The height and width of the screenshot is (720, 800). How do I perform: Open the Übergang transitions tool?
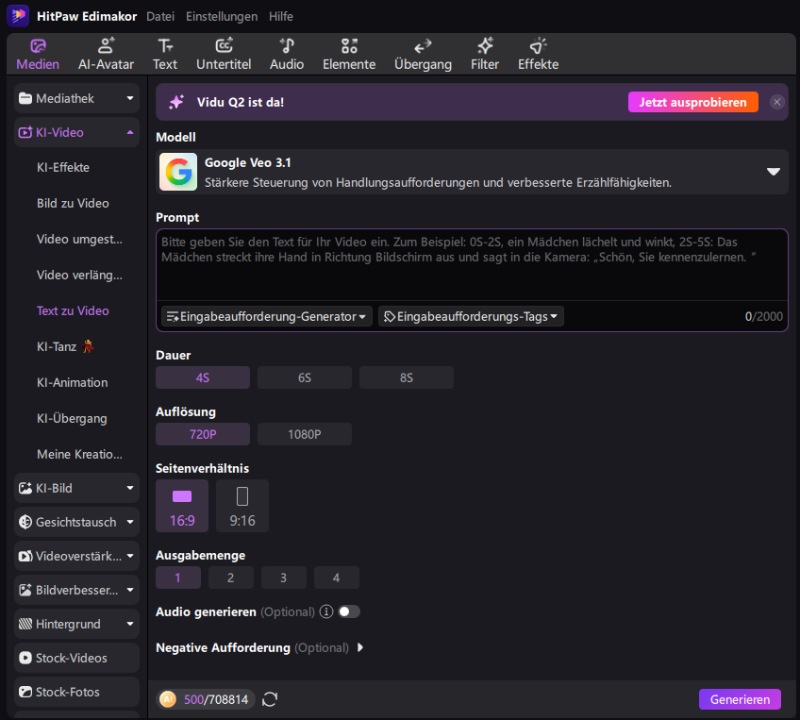point(422,54)
